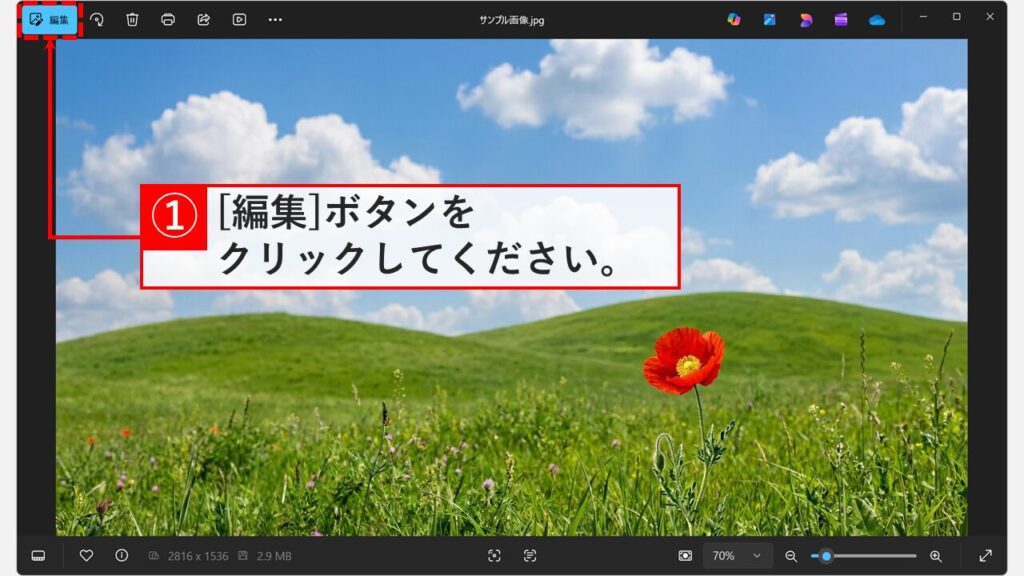This screenshot has width=1024, height=576.
Task: Click the 編集 (Edit) button
Action: point(48,17)
